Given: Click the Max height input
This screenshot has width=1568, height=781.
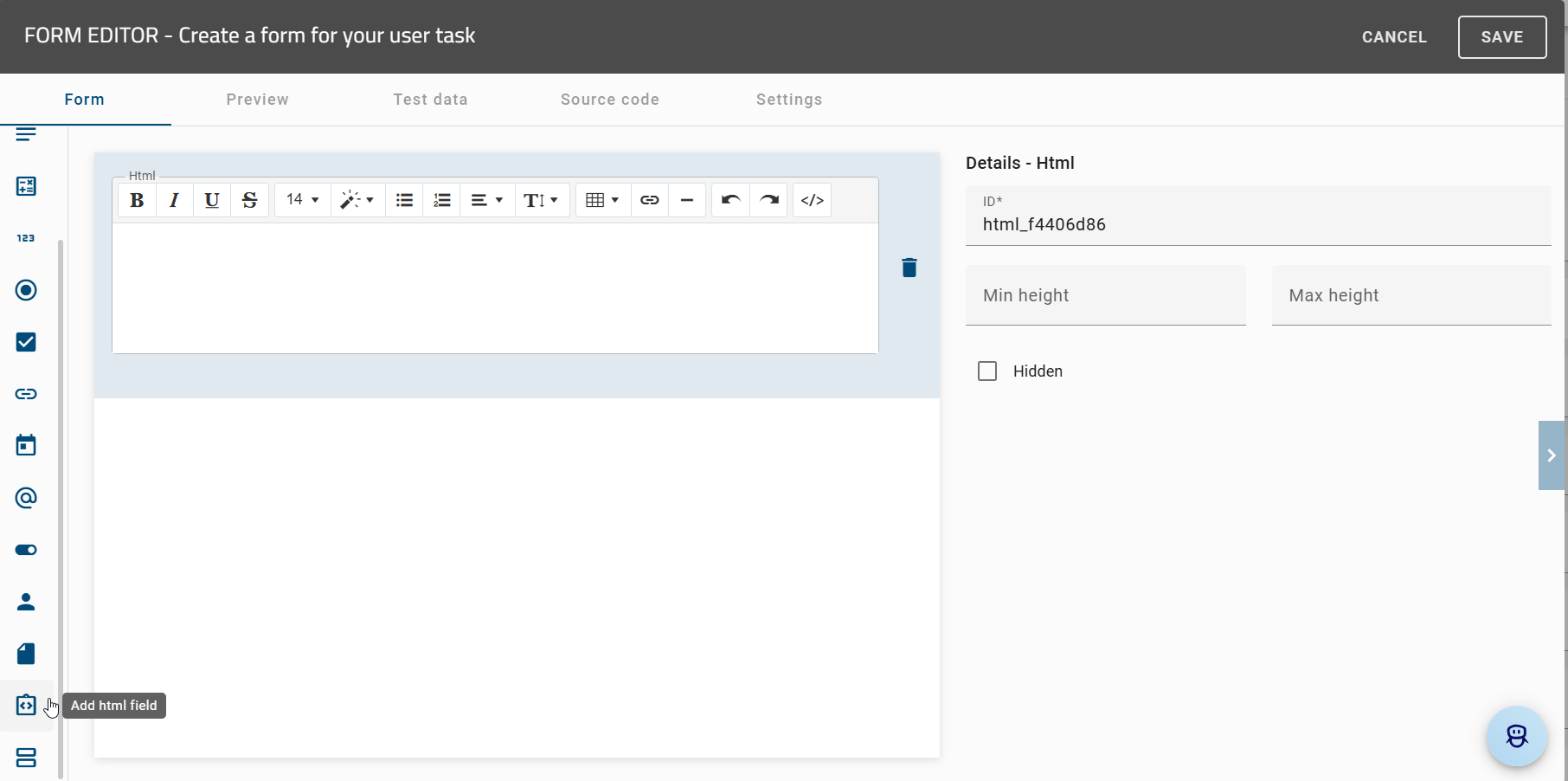Looking at the screenshot, I should point(1411,295).
